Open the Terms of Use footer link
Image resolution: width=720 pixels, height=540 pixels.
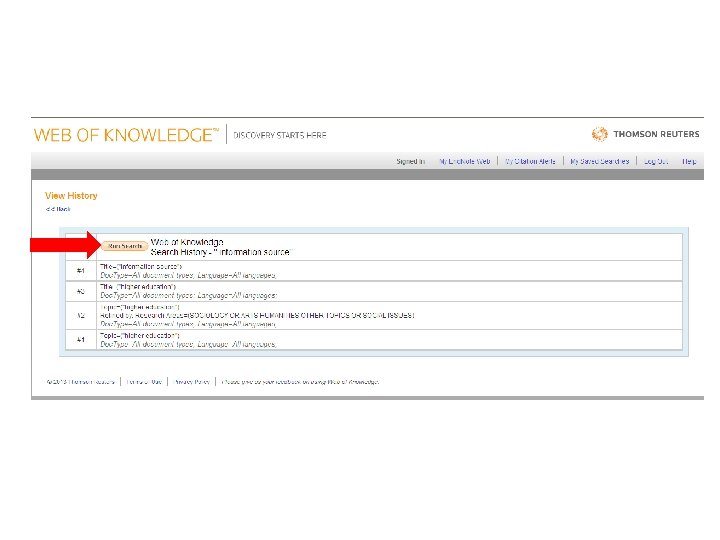click(x=144, y=382)
